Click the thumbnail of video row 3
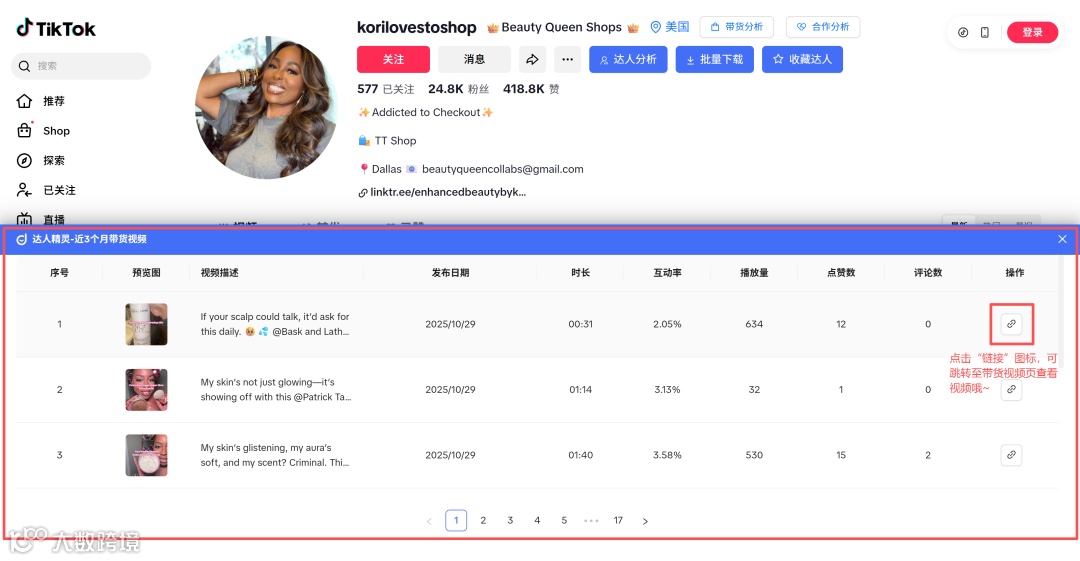 click(146, 455)
